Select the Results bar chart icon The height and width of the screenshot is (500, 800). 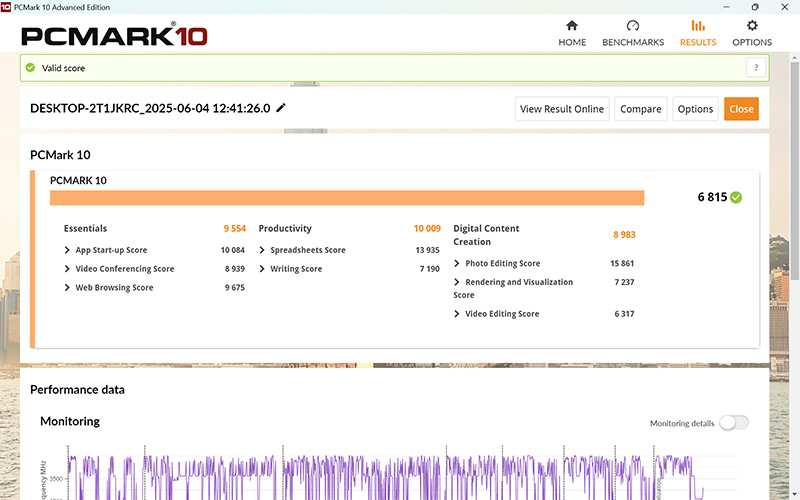tap(698, 26)
